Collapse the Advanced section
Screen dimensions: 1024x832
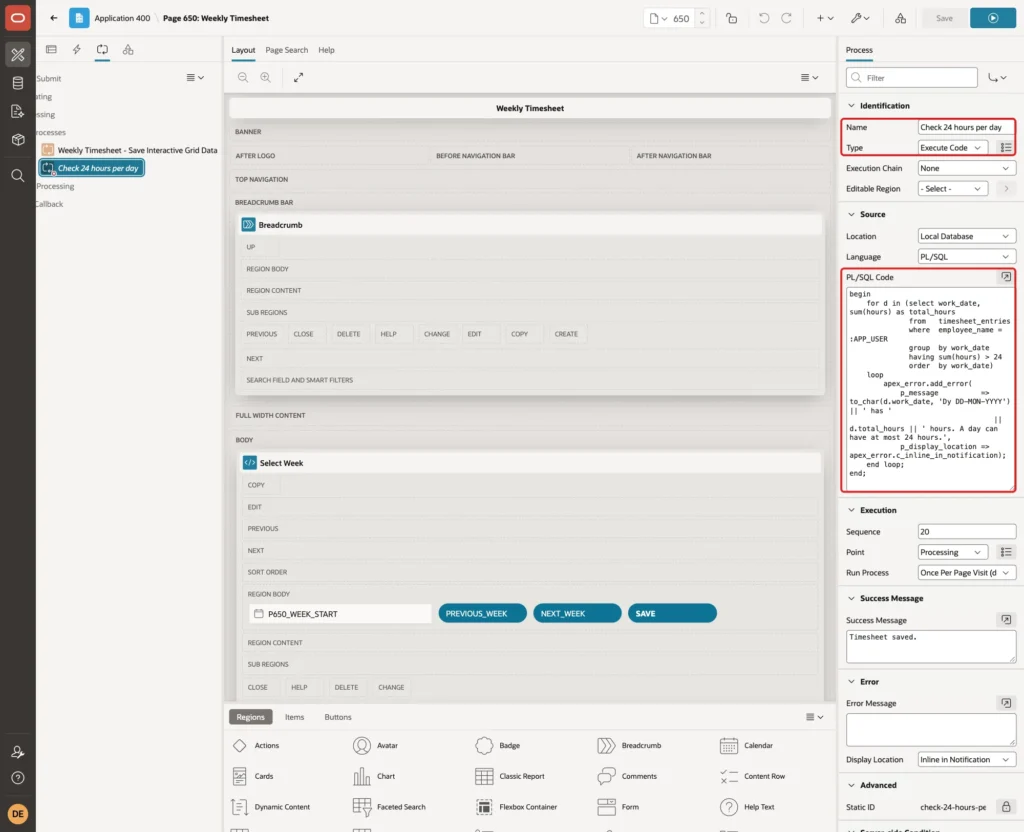(851, 785)
